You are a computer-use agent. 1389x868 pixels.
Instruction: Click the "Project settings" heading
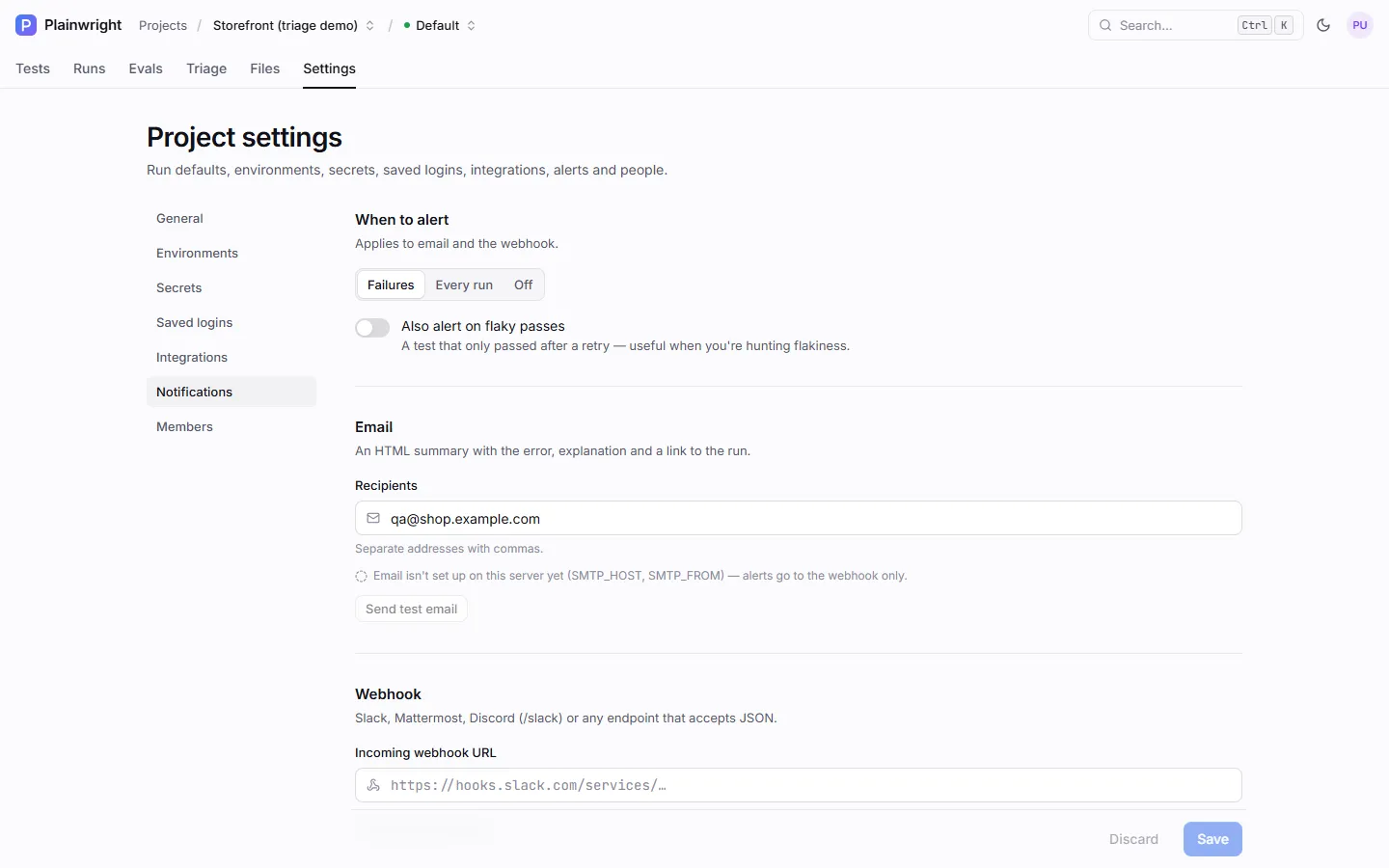[244, 137]
